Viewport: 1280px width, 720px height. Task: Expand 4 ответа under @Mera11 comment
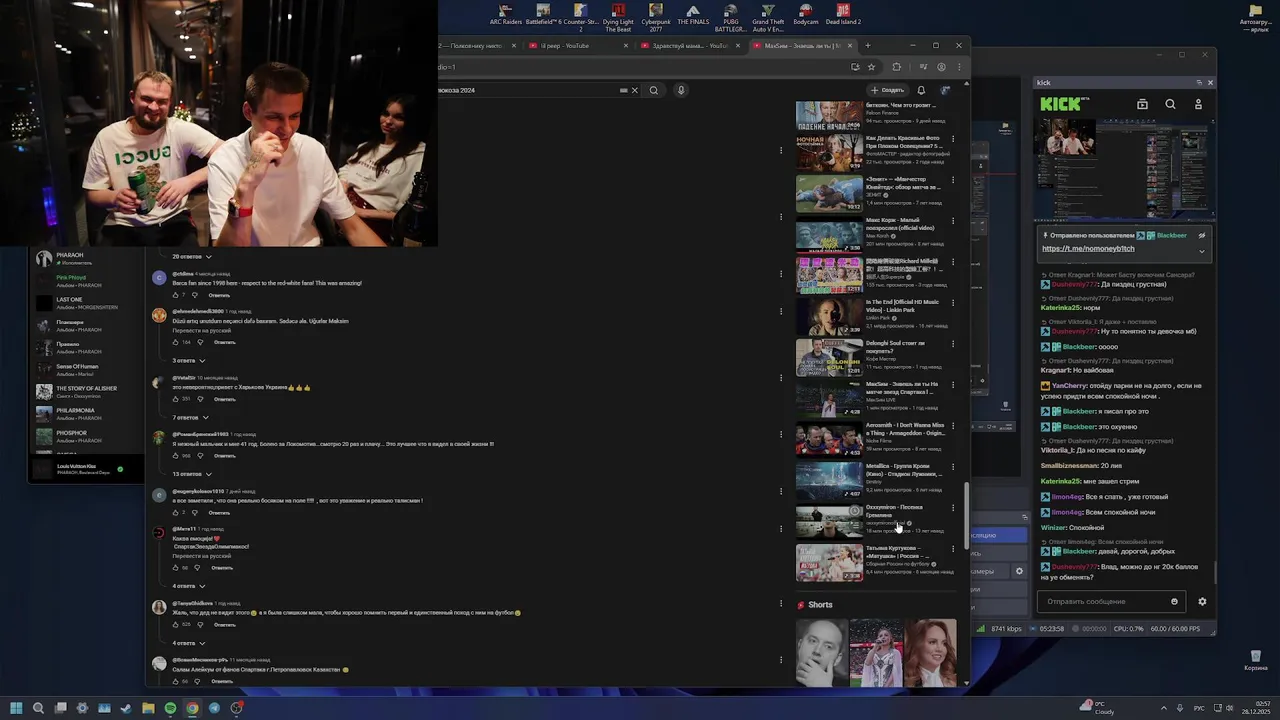tap(188, 586)
